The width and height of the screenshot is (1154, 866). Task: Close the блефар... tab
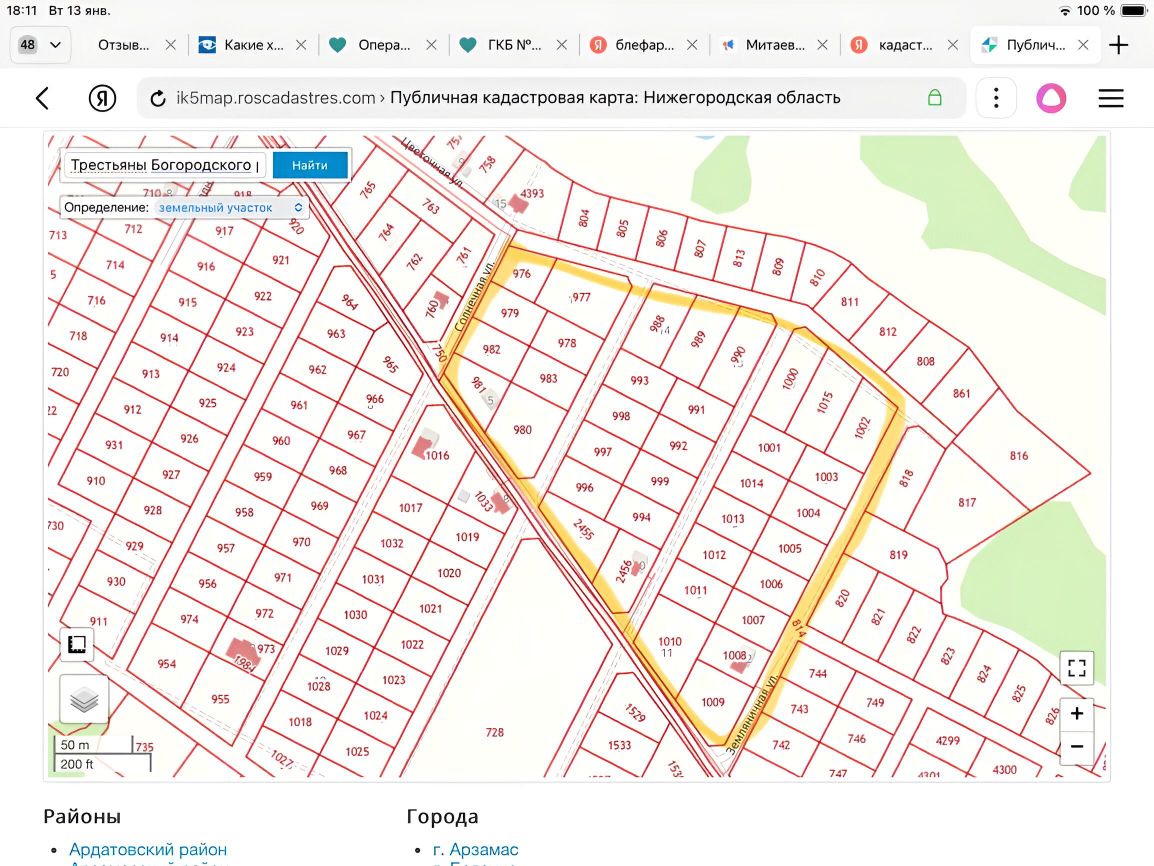[692, 45]
